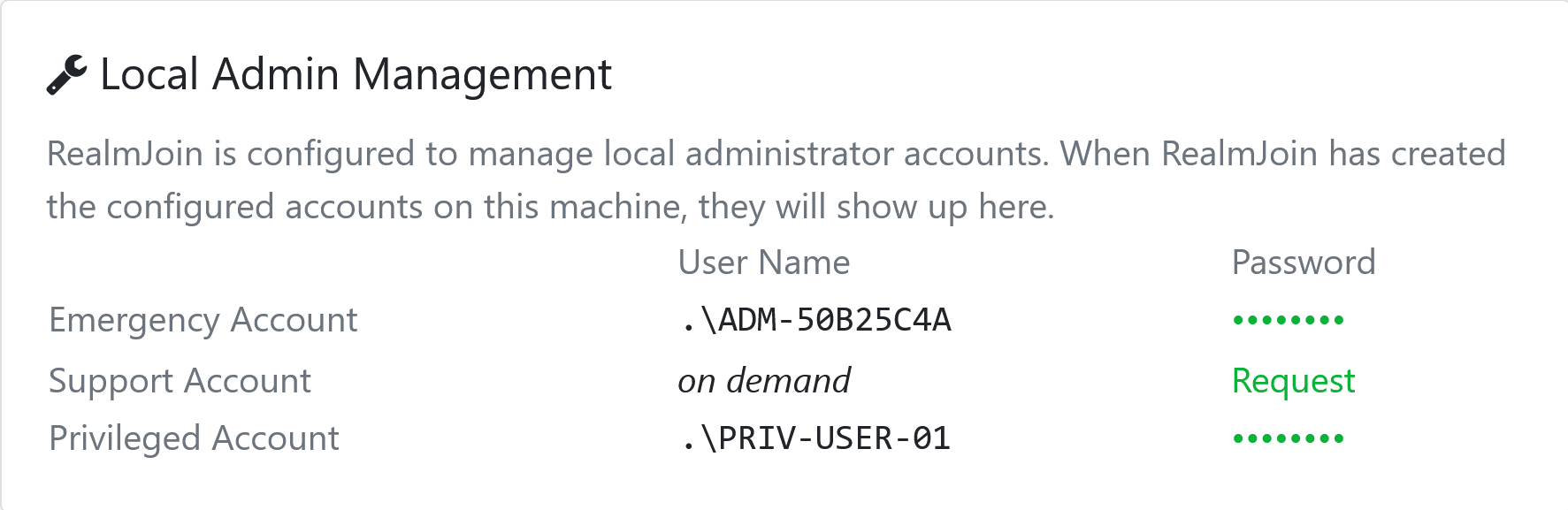Click the word Management in the title
This screenshot has width=1568, height=510.
pos(482,75)
